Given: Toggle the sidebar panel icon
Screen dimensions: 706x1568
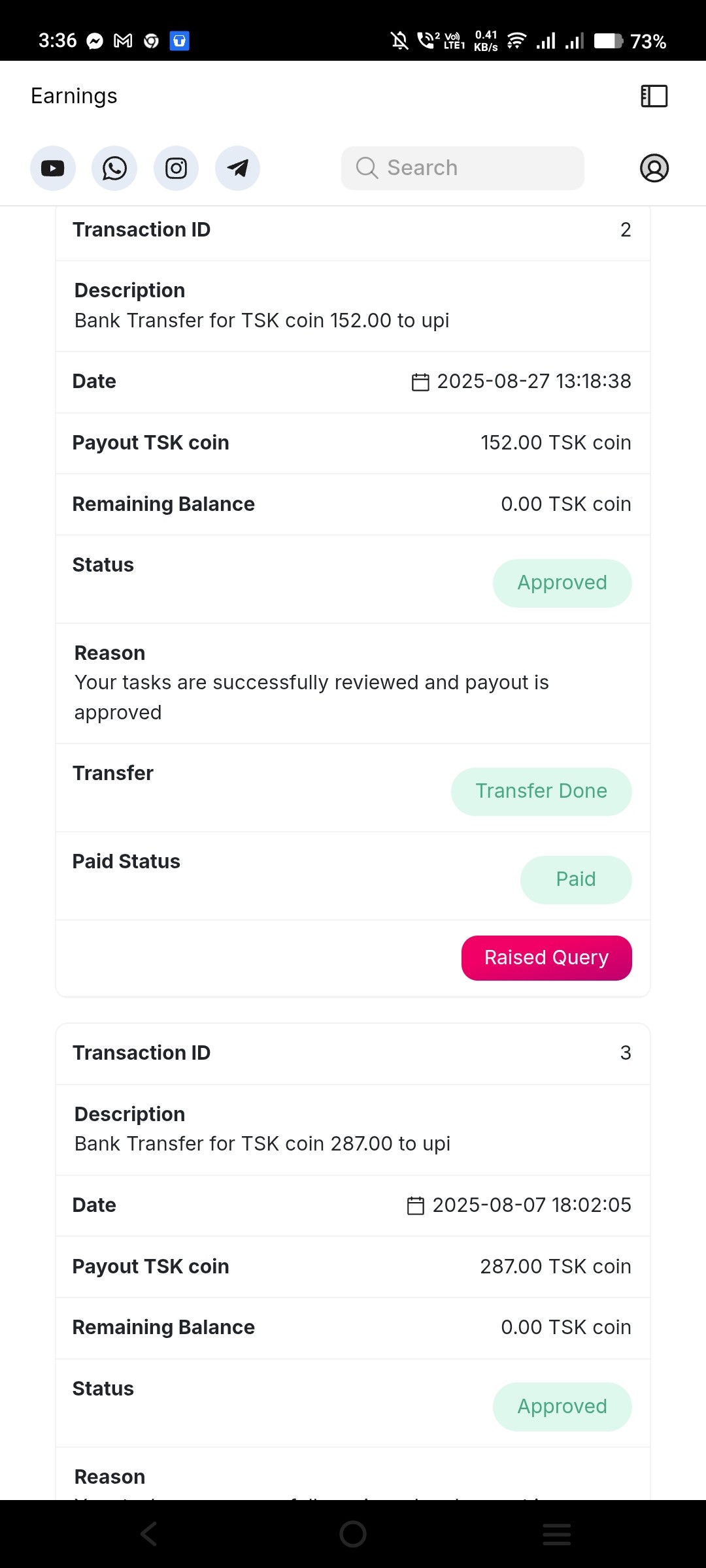Looking at the screenshot, I should tap(654, 96).
